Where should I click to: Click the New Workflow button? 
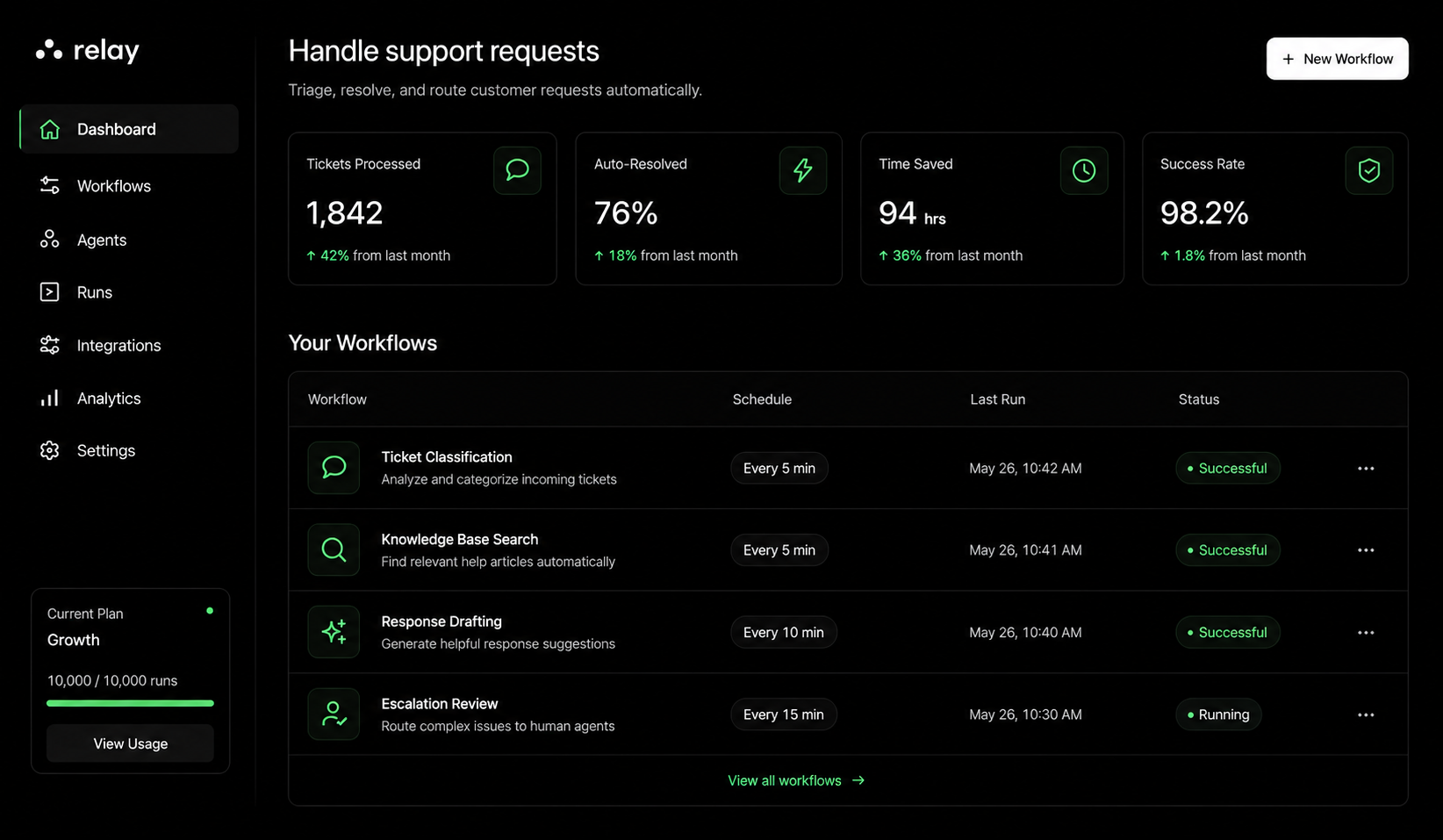[x=1337, y=59]
